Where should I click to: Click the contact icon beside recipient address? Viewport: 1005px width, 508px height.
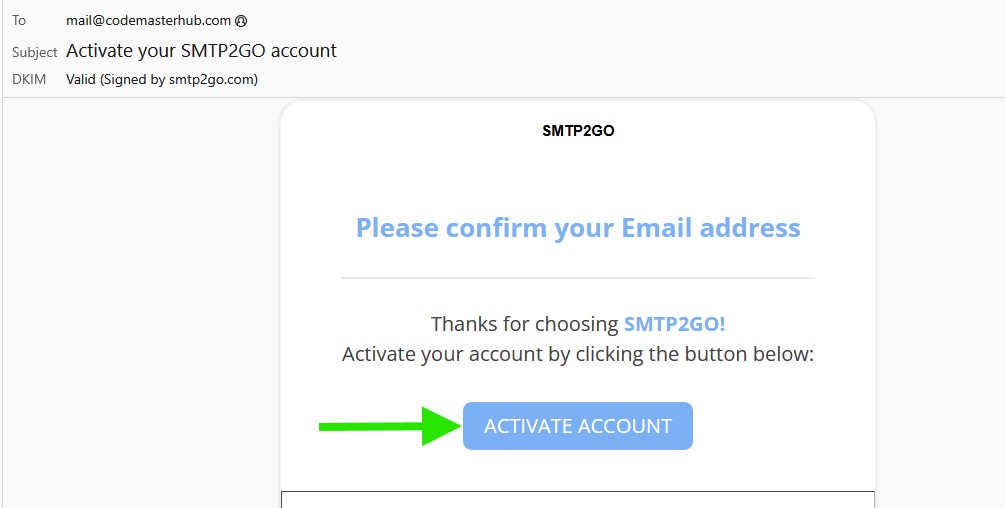pos(242,20)
